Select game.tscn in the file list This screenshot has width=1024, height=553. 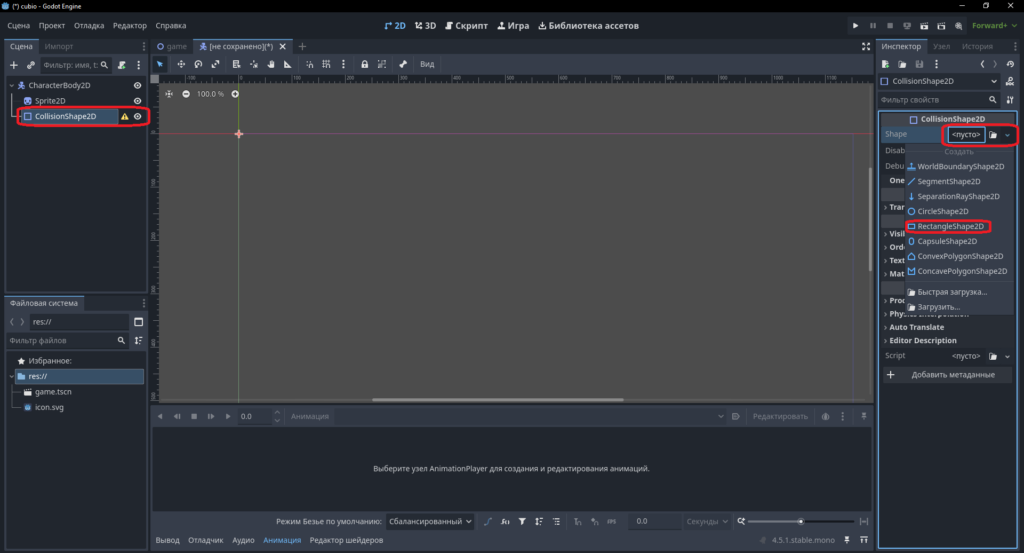coord(53,392)
